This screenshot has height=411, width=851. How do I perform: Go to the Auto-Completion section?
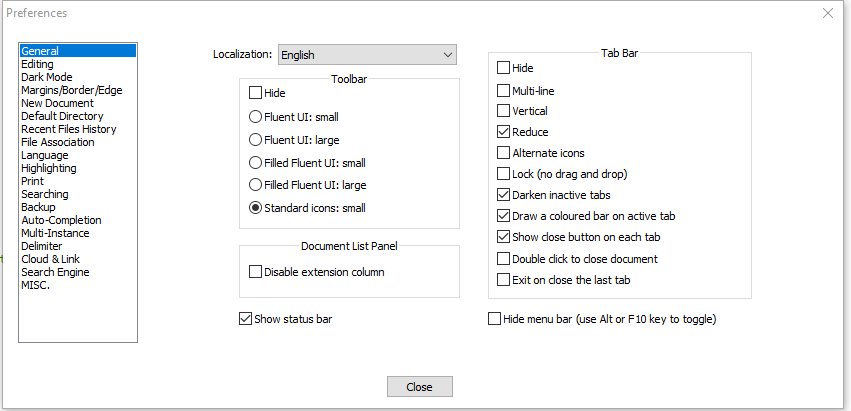pyautogui.click(x=61, y=220)
